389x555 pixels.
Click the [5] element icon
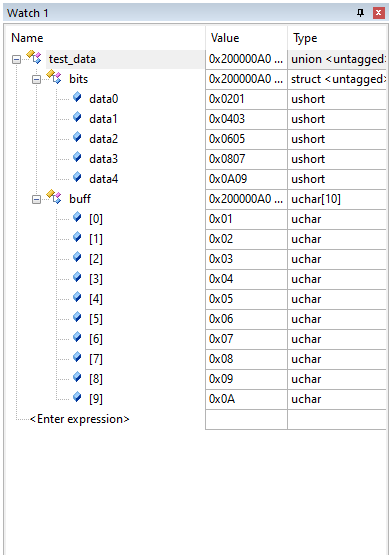click(x=77, y=317)
